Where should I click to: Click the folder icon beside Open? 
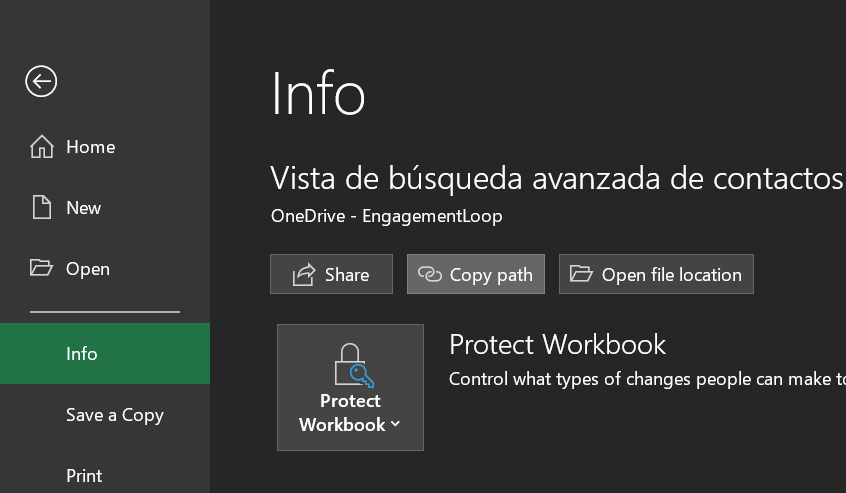coord(41,268)
